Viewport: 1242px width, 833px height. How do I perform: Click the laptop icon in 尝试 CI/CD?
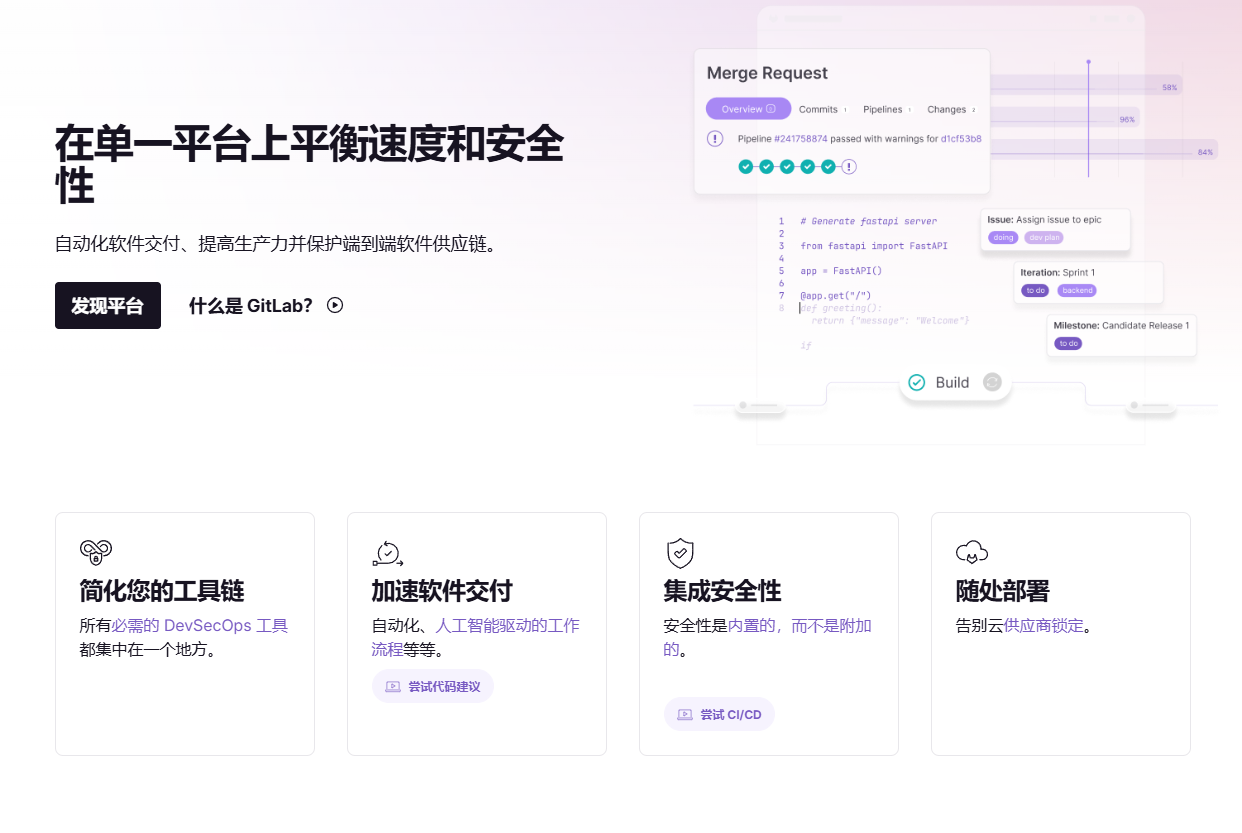point(685,715)
